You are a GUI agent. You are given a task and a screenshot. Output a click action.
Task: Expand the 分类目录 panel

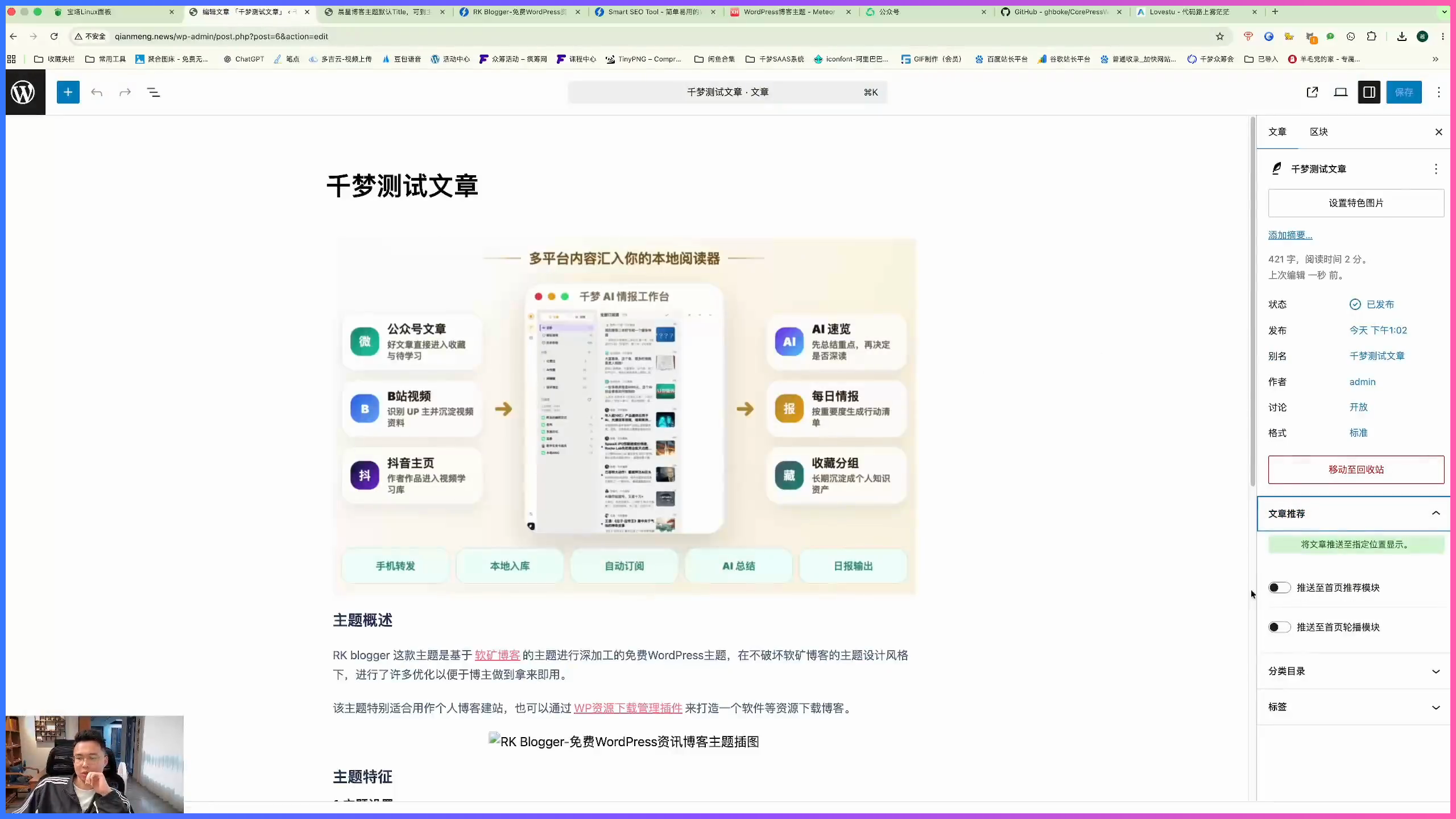pyautogui.click(x=1354, y=671)
